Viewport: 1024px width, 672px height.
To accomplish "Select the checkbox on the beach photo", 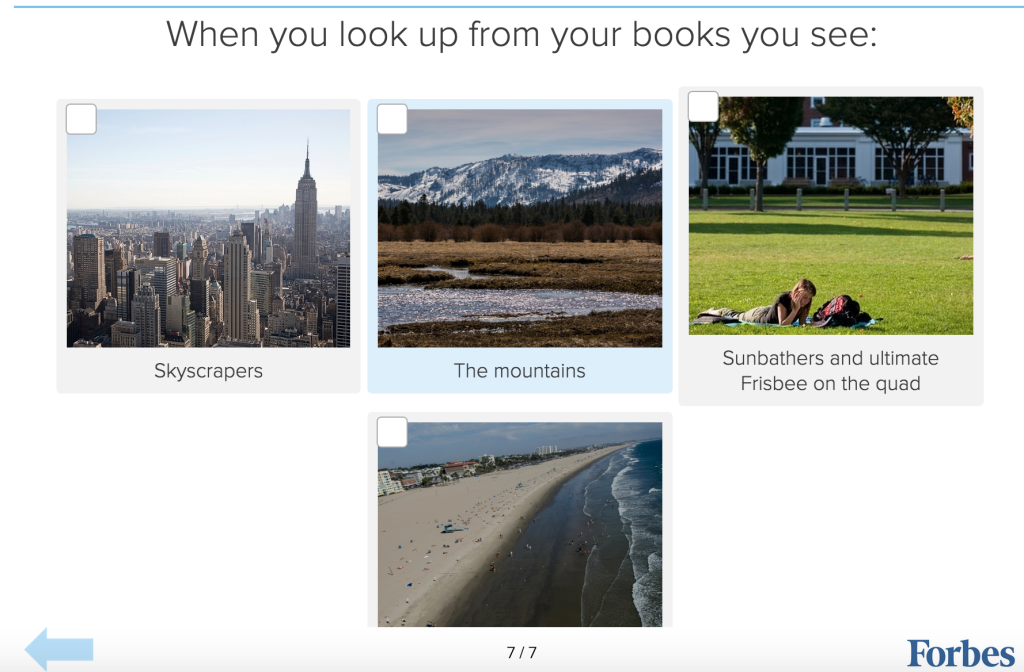I will pyautogui.click(x=392, y=432).
